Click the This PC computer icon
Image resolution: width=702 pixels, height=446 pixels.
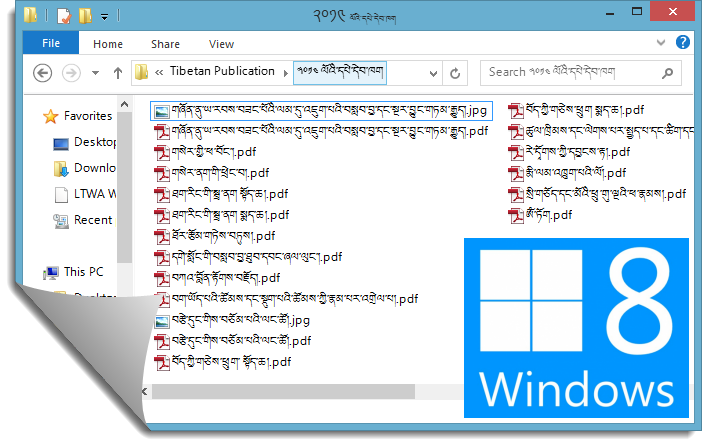pyautogui.click(x=51, y=273)
